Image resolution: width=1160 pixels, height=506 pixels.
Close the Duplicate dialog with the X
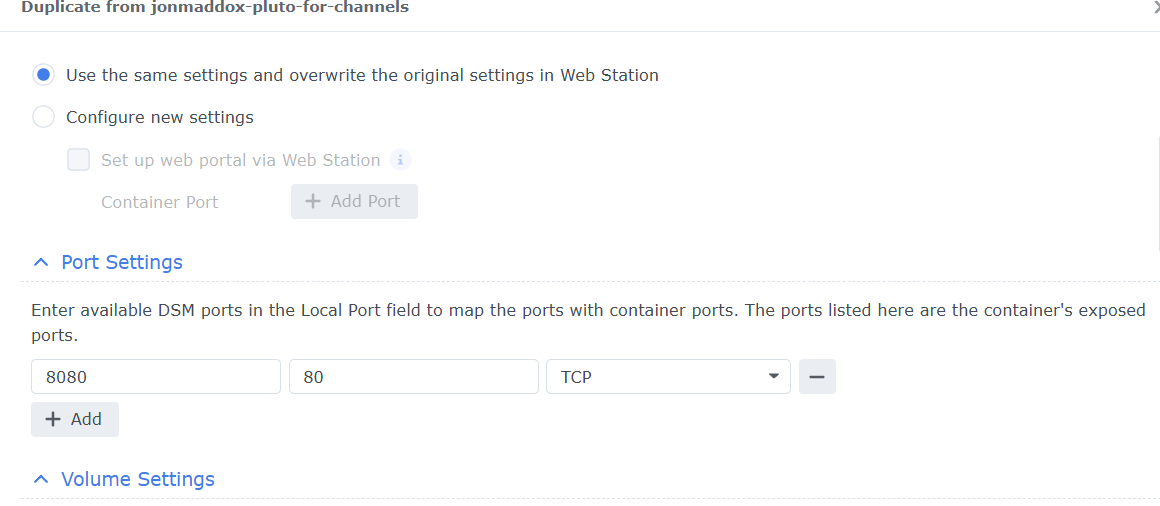tap(1155, 8)
